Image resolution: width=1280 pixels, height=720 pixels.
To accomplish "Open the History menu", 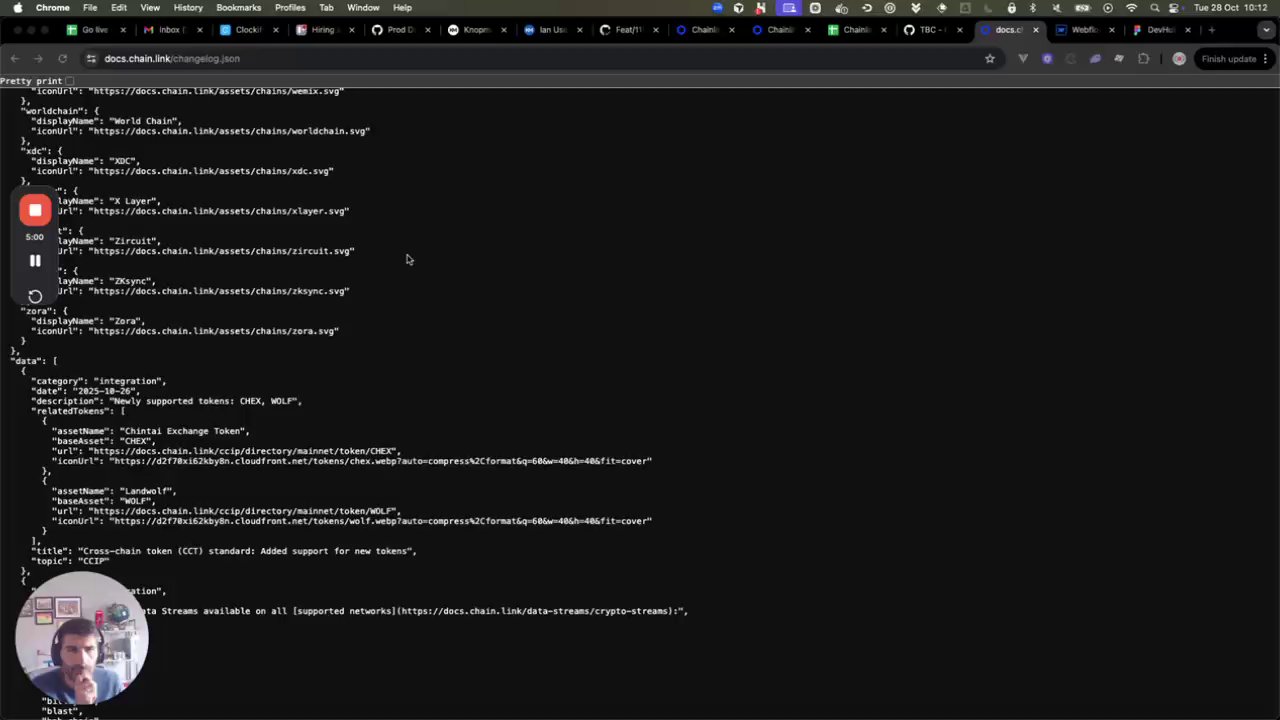I will [188, 7].
